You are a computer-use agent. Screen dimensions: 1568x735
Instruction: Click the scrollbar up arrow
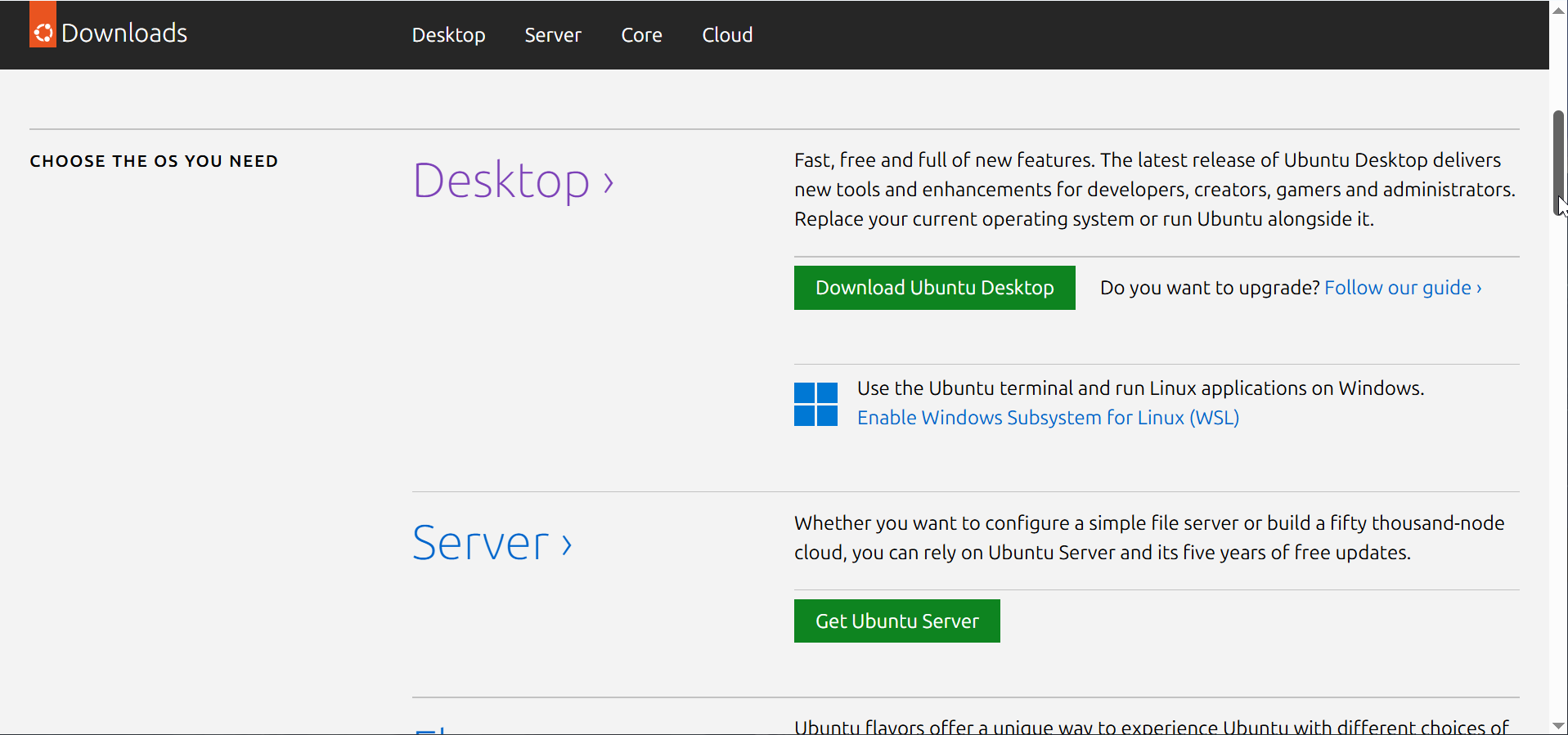(x=1559, y=10)
